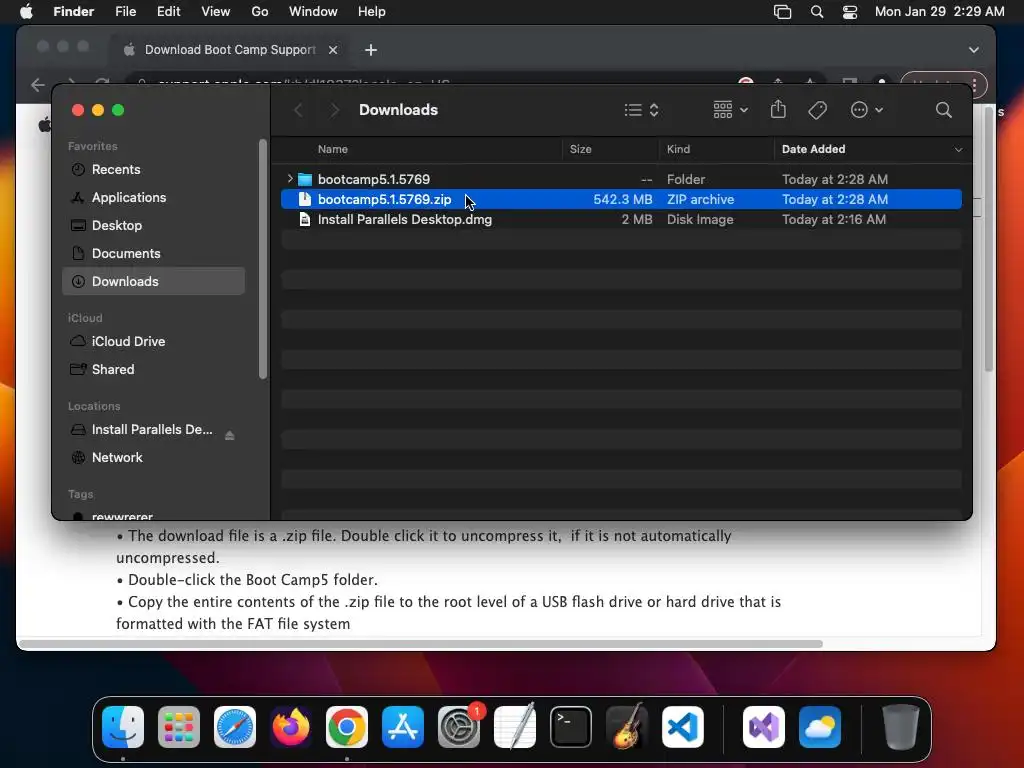Launch Firefox from the Dock
This screenshot has width=1024, height=768.
291,726
